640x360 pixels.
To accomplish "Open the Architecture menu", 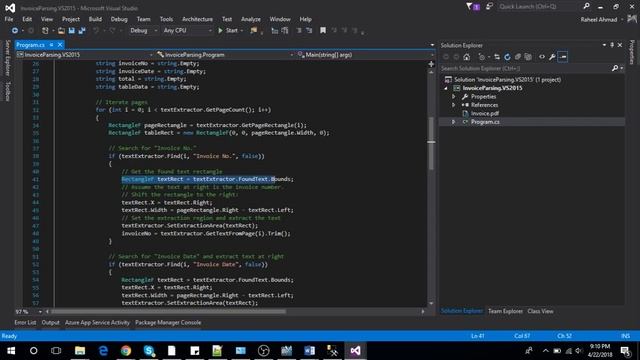I will click(x=197, y=19).
